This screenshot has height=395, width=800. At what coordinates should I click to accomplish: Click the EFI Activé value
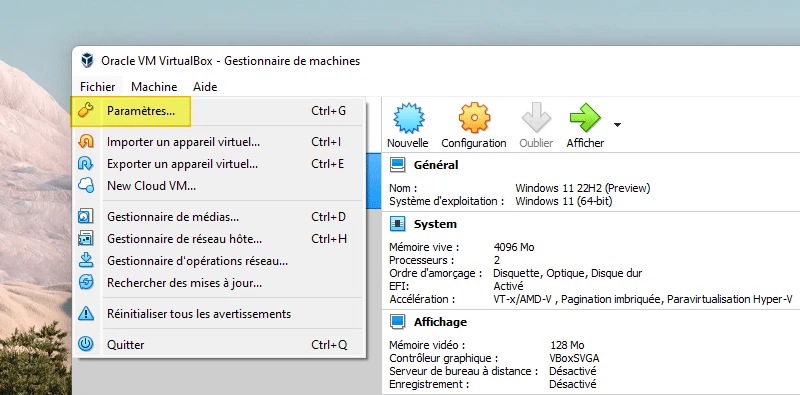pos(508,286)
